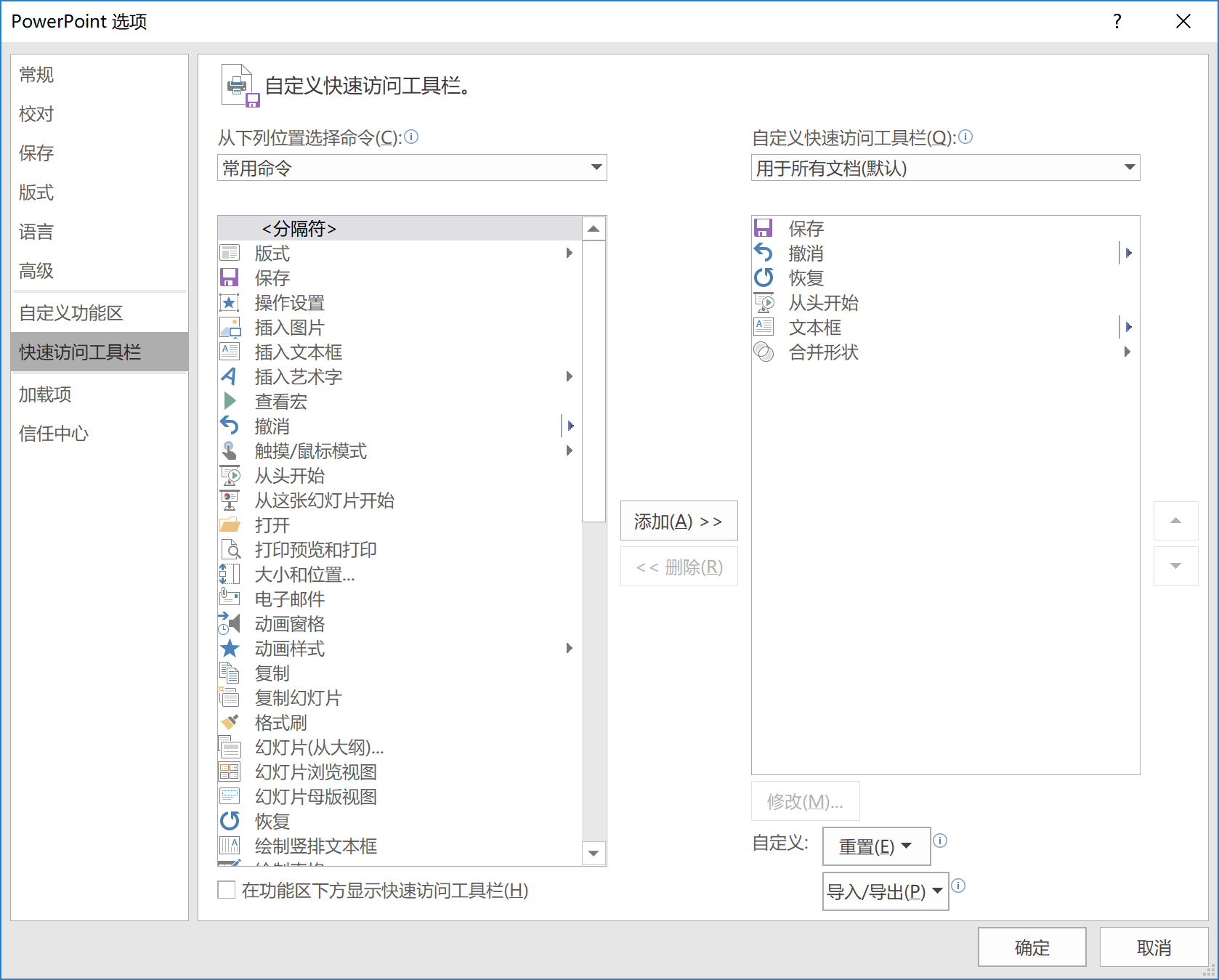Open the 信任中心 category
Viewport: 1219px width, 980px height.
(x=99, y=433)
